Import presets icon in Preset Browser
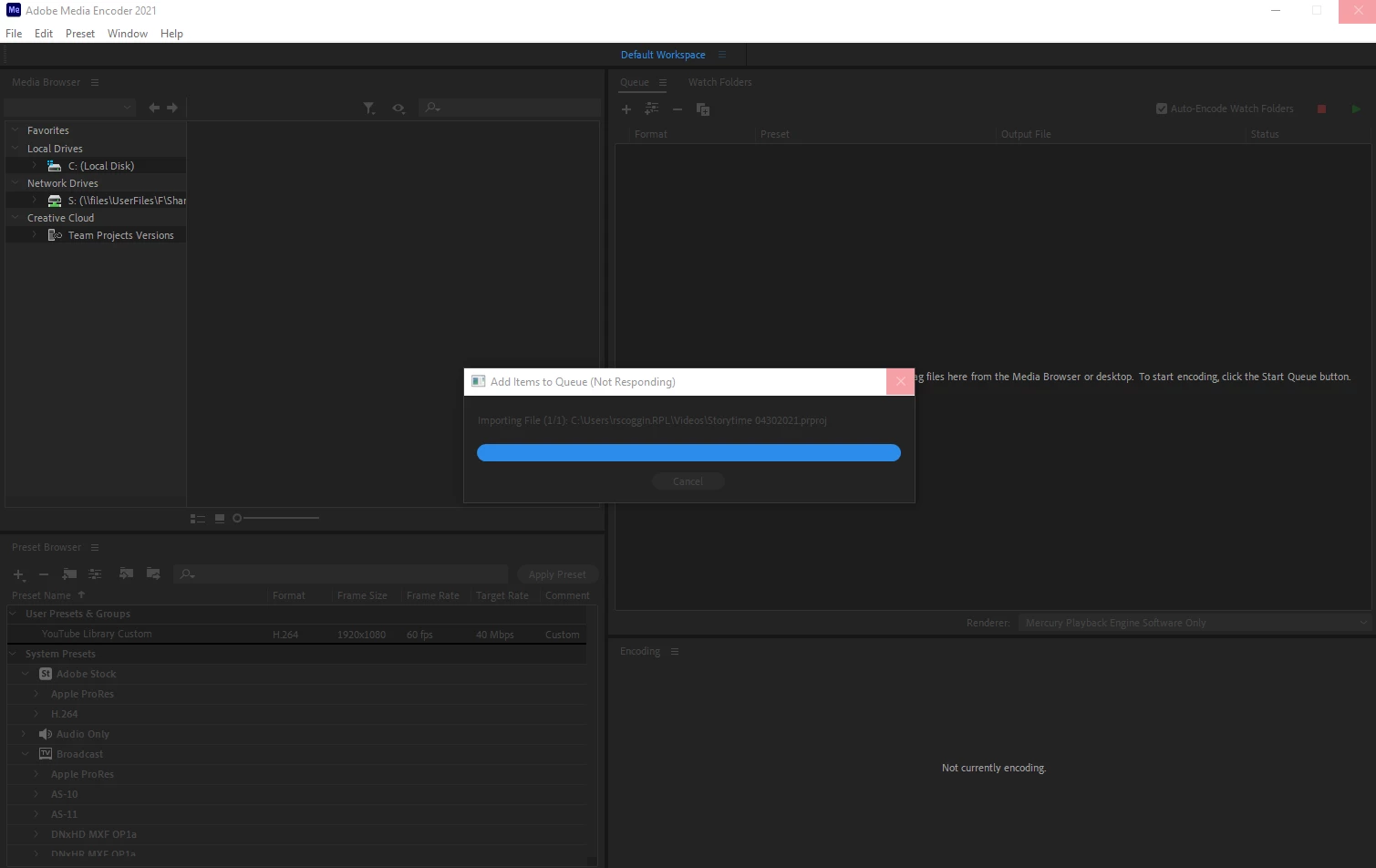Screen dimensions: 1376x868 [x=127, y=573]
